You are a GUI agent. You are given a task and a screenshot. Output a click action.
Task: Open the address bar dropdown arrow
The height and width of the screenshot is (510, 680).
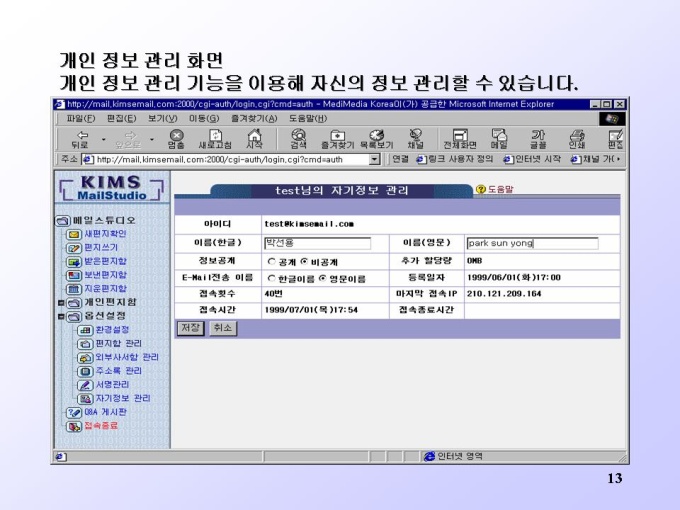pos(375,160)
